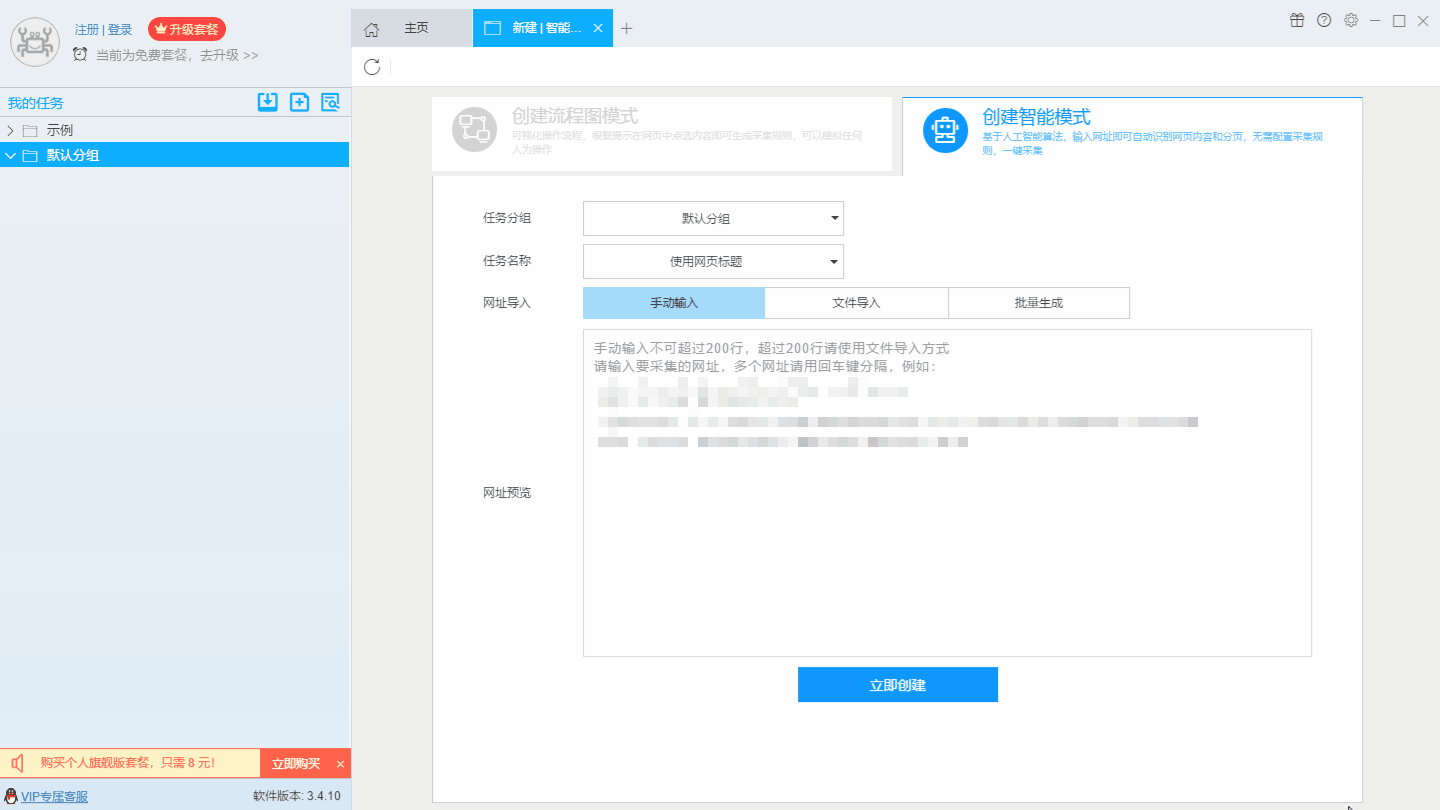The height and width of the screenshot is (810, 1440).
Task: Click the 网址导入 label
Action: pyautogui.click(x=507, y=302)
